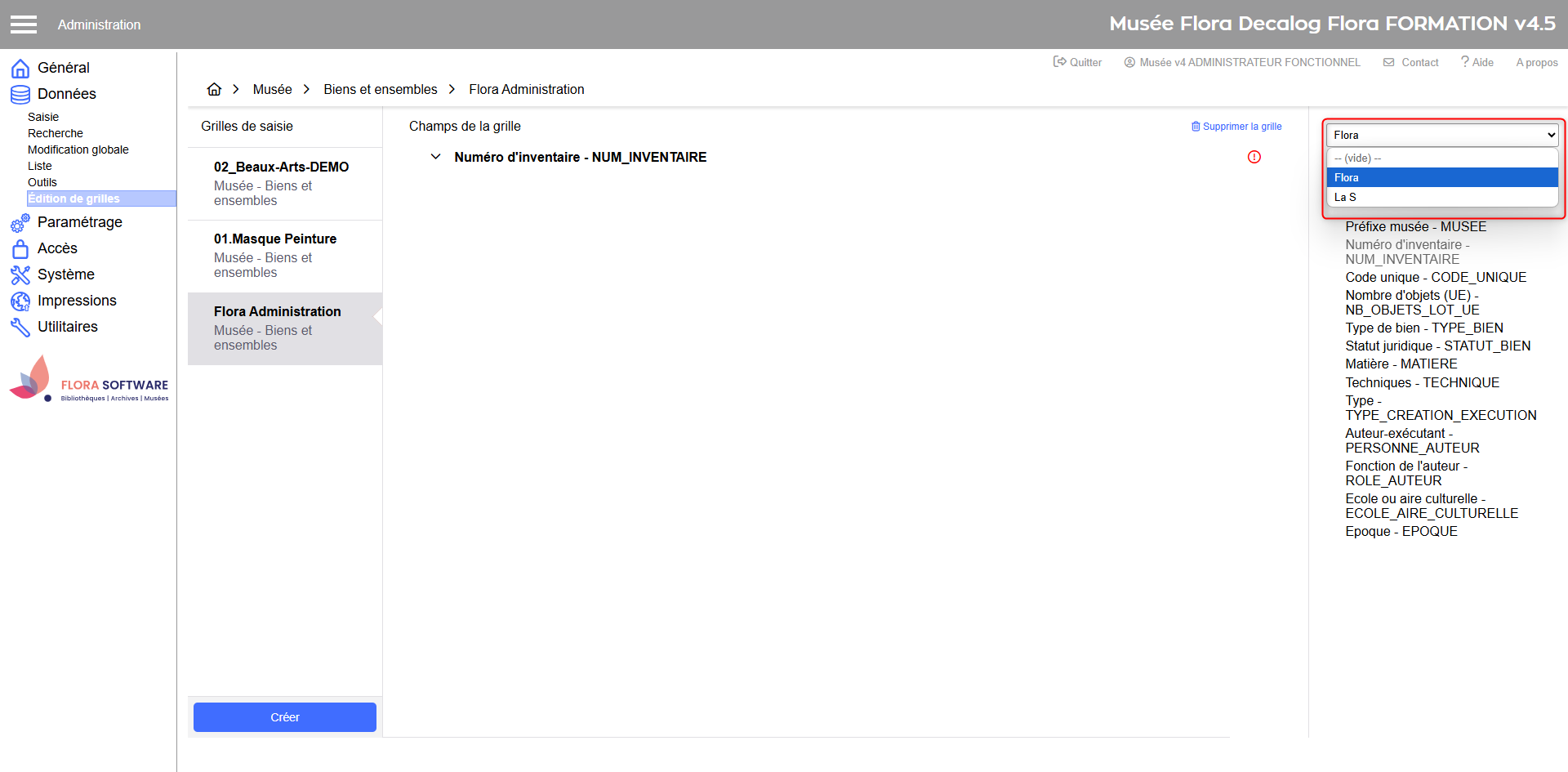
Task: Select the '-- (vide) --' dropdown option
Action: point(1442,158)
